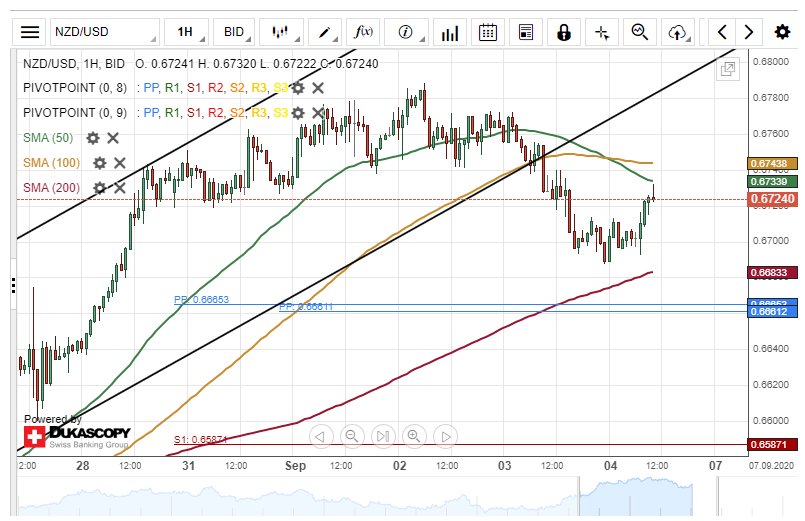805x521 pixels.
Task: Open chart settings gear in toolbar
Action: [782, 32]
